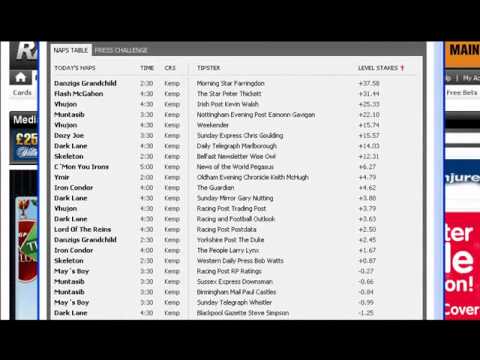Viewport: 480px width, 360px height.
Task: Open Skeleton tipped by Belfast Newsletter
Action: [69, 156]
